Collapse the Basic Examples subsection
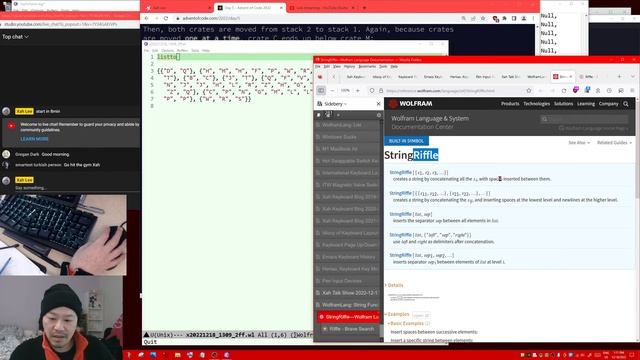640x360 pixels. (406, 323)
